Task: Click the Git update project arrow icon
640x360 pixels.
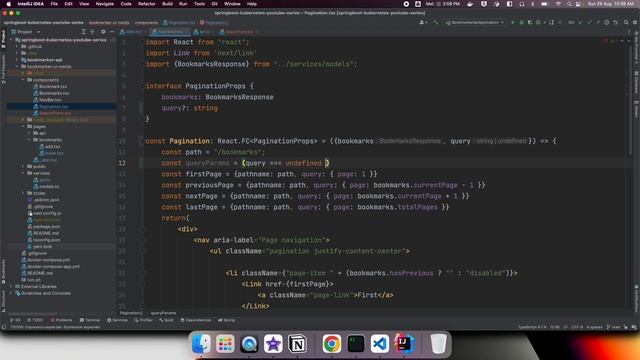Action: tap(580, 22)
